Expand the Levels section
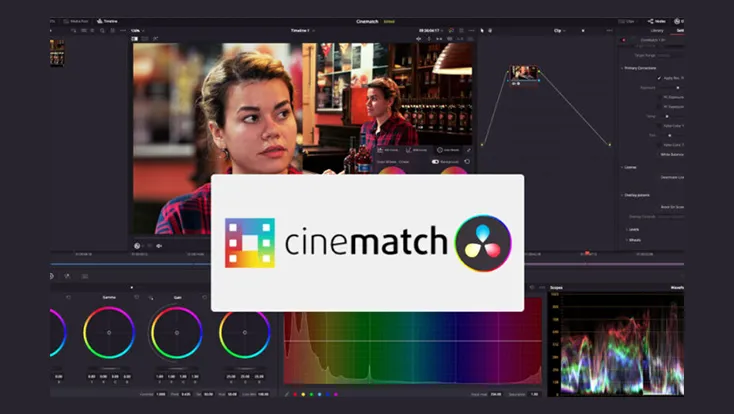This screenshot has width=734, height=414. [x=632, y=229]
